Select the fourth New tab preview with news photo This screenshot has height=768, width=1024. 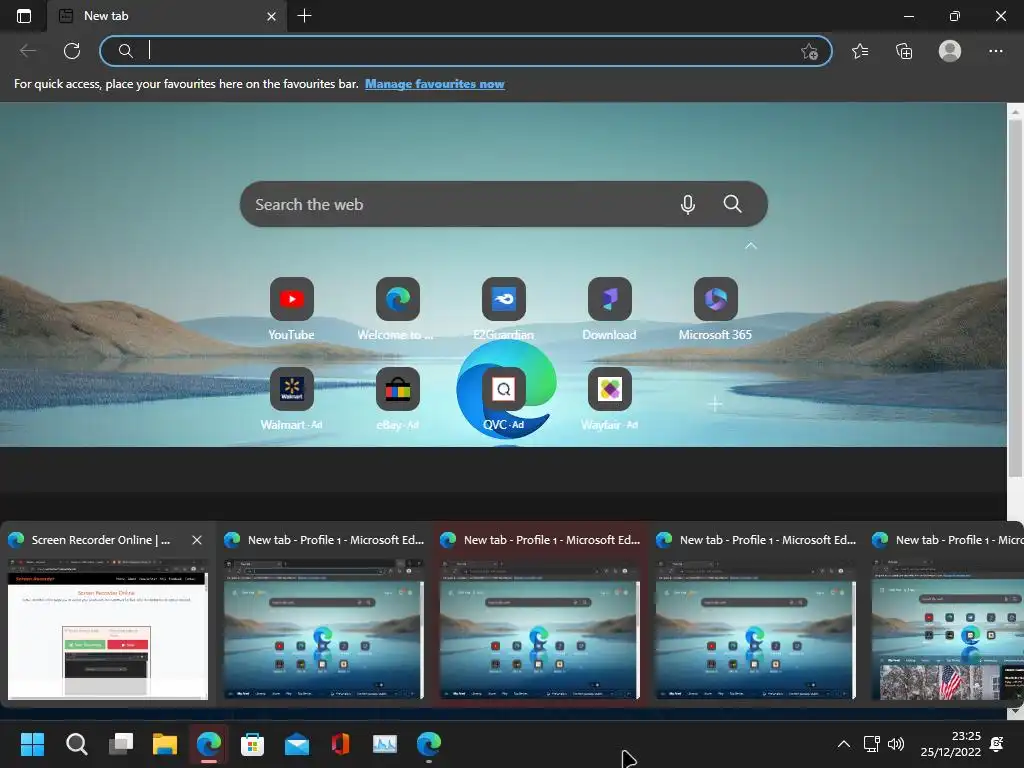(x=946, y=615)
